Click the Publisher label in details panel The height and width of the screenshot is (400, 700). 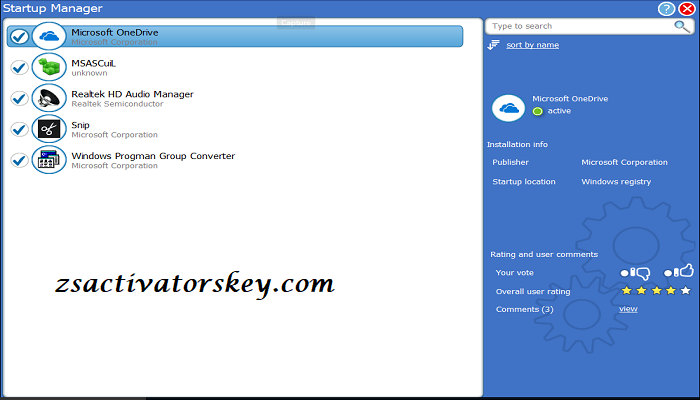510,162
